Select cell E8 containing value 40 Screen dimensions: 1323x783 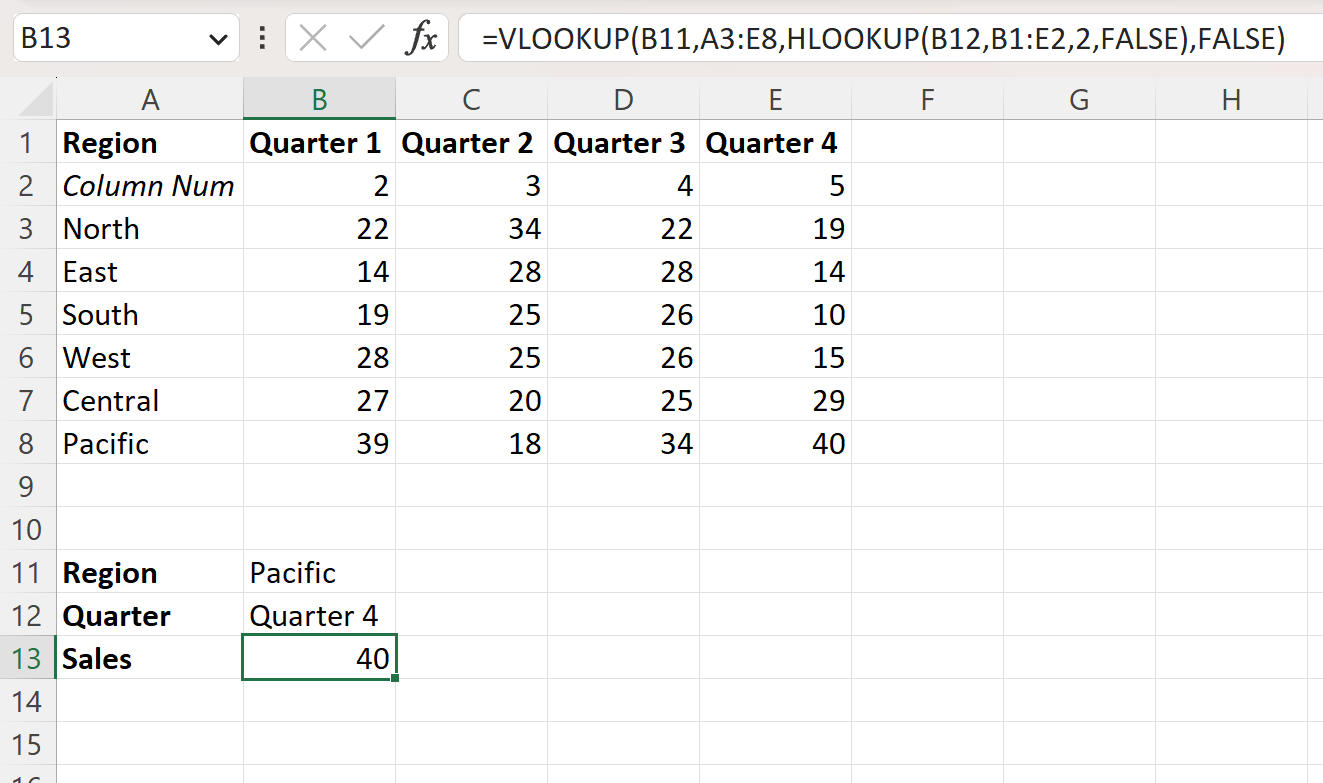(775, 443)
